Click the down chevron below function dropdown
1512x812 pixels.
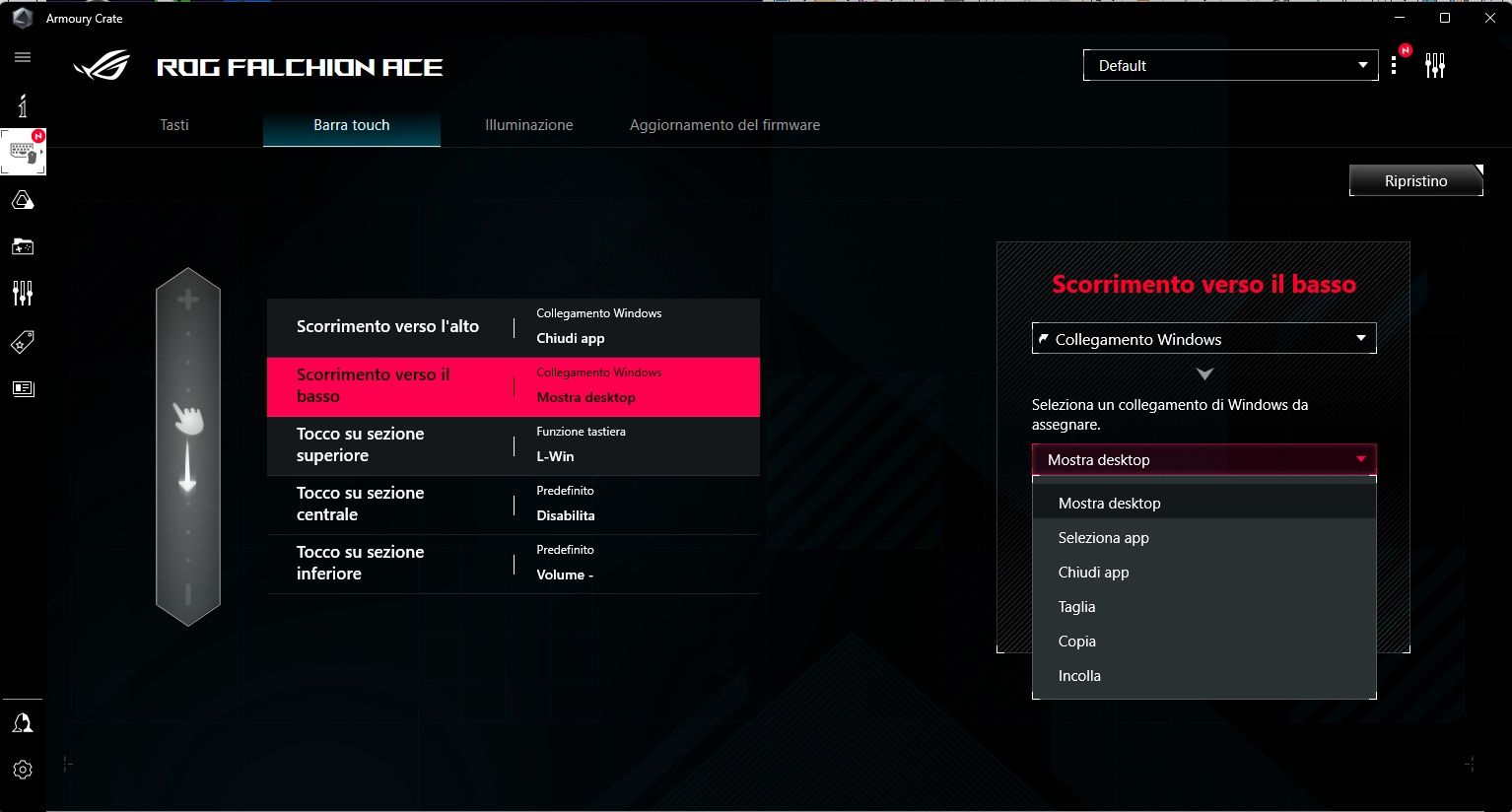(x=1203, y=374)
